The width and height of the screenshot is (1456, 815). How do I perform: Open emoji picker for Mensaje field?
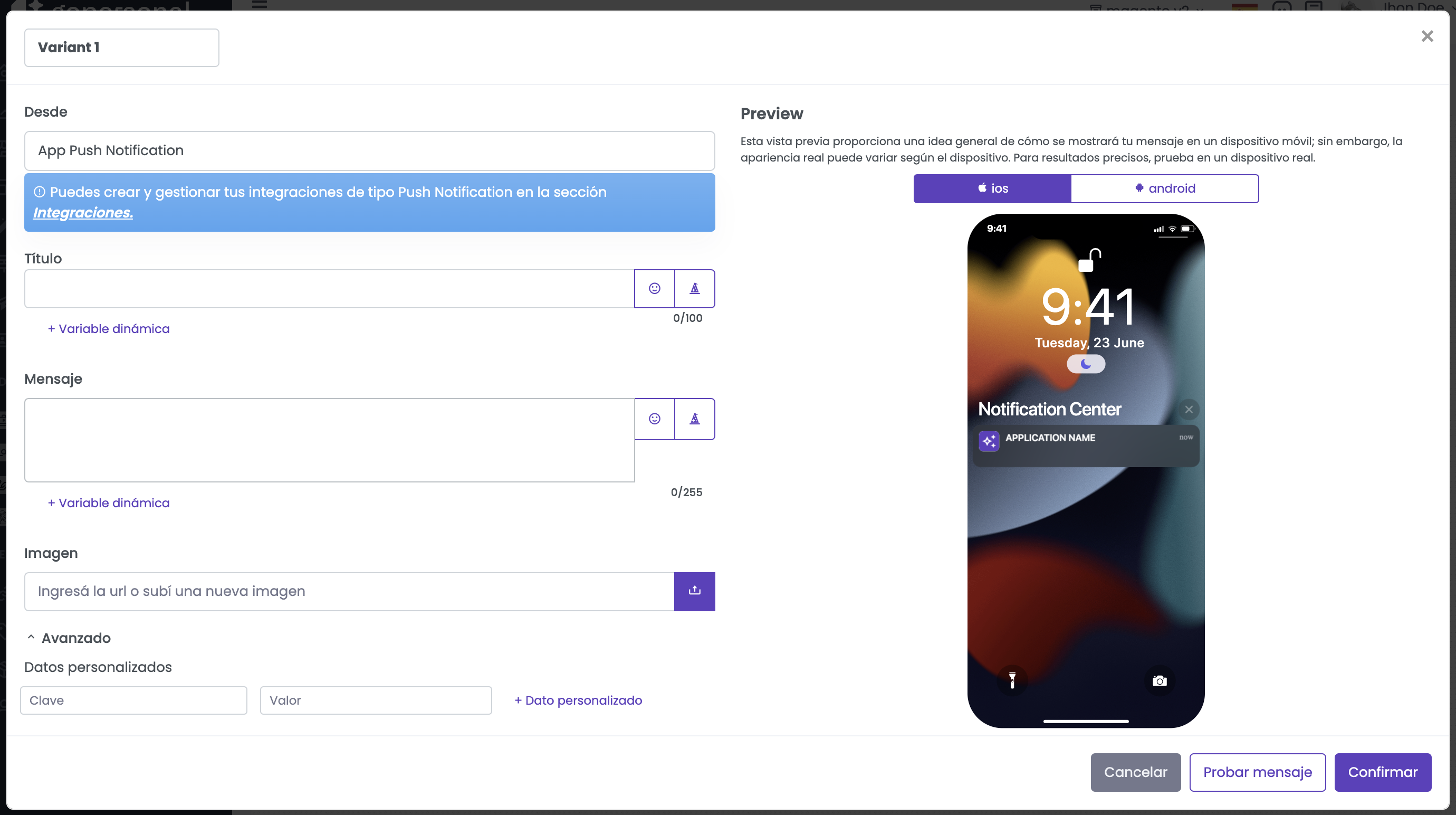[654, 419]
